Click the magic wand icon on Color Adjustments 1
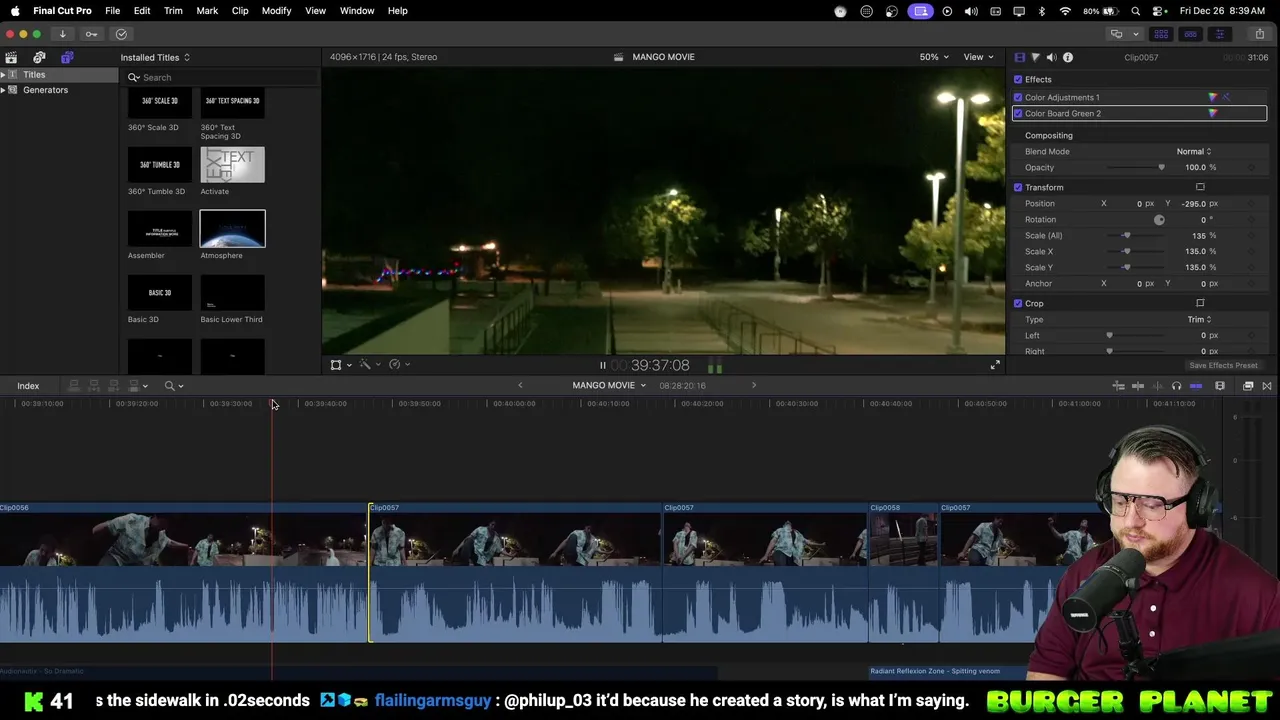 [1226, 97]
